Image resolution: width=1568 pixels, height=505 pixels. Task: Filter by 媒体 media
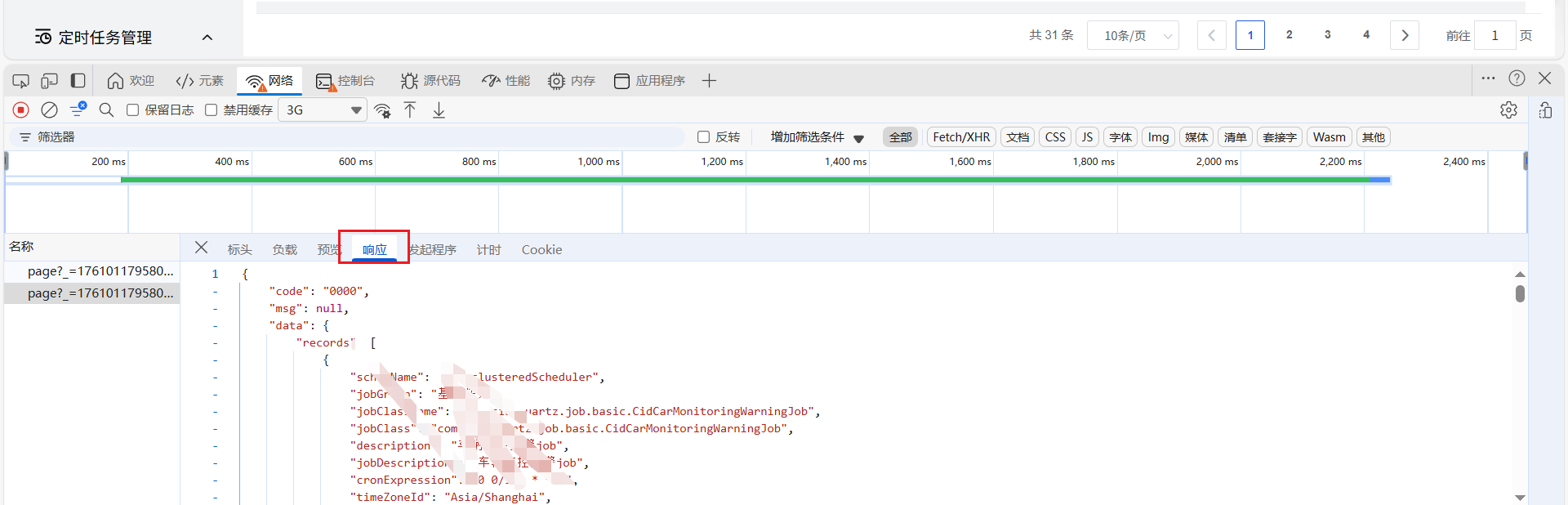(1196, 137)
